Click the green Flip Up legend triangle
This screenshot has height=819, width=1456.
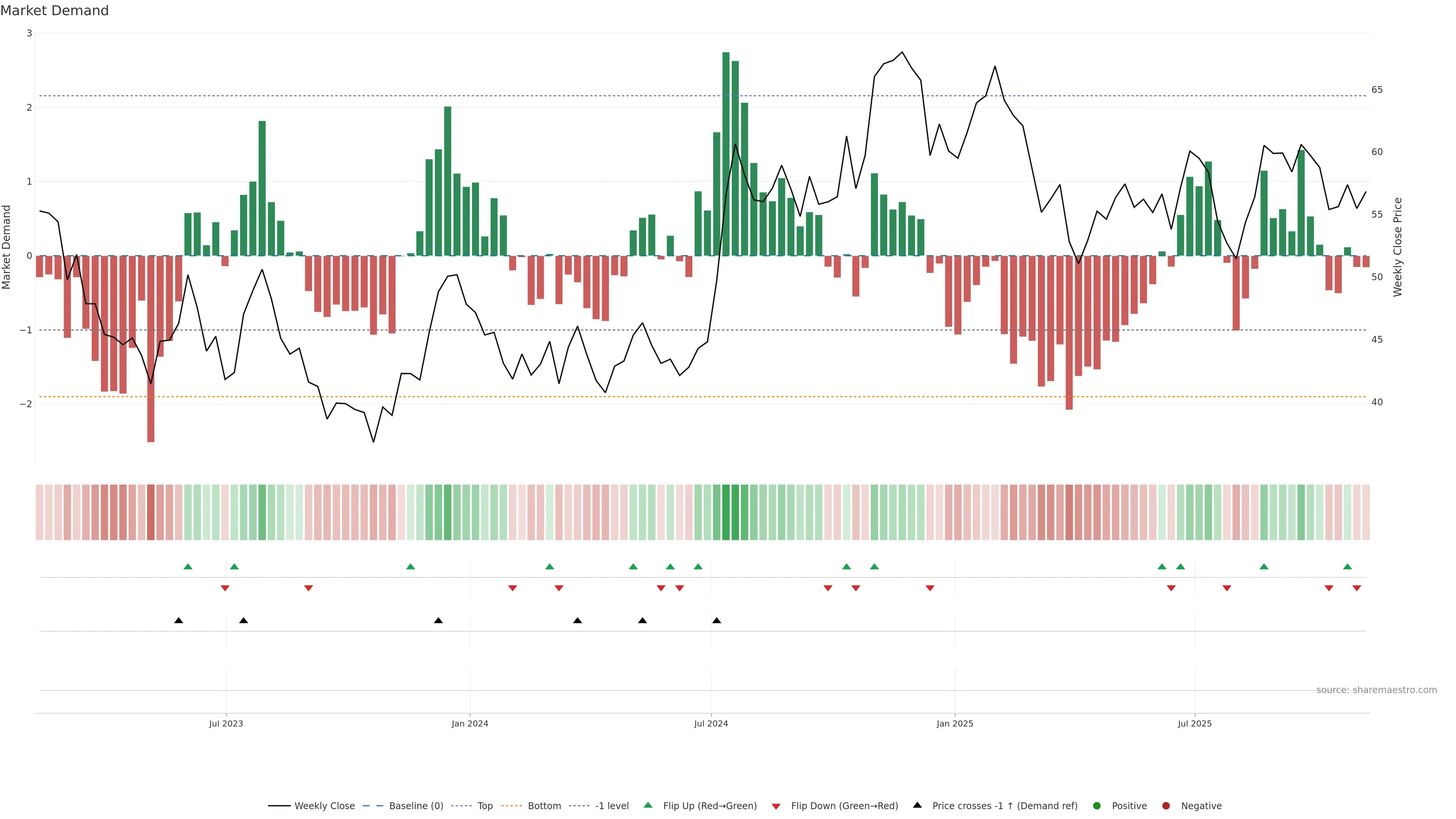[648, 805]
